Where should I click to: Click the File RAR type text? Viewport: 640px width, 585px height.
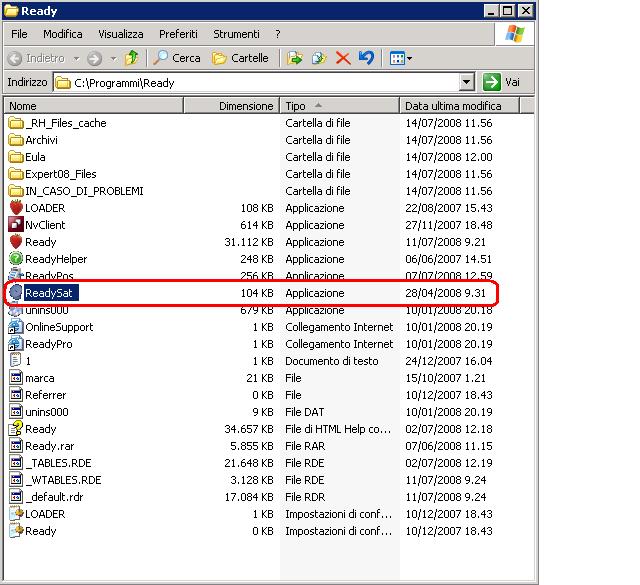click(x=305, y=446)
